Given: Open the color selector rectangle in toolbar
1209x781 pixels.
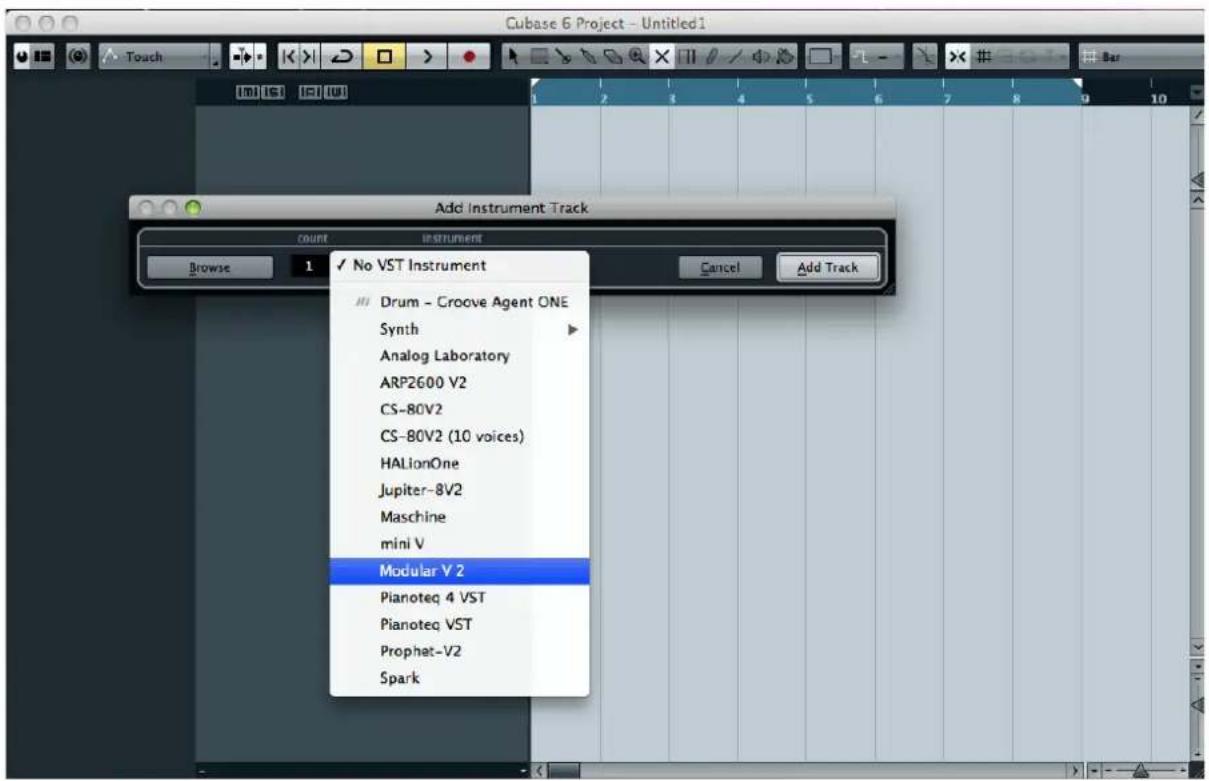Looking at the screenshot, I should point(823,56).
